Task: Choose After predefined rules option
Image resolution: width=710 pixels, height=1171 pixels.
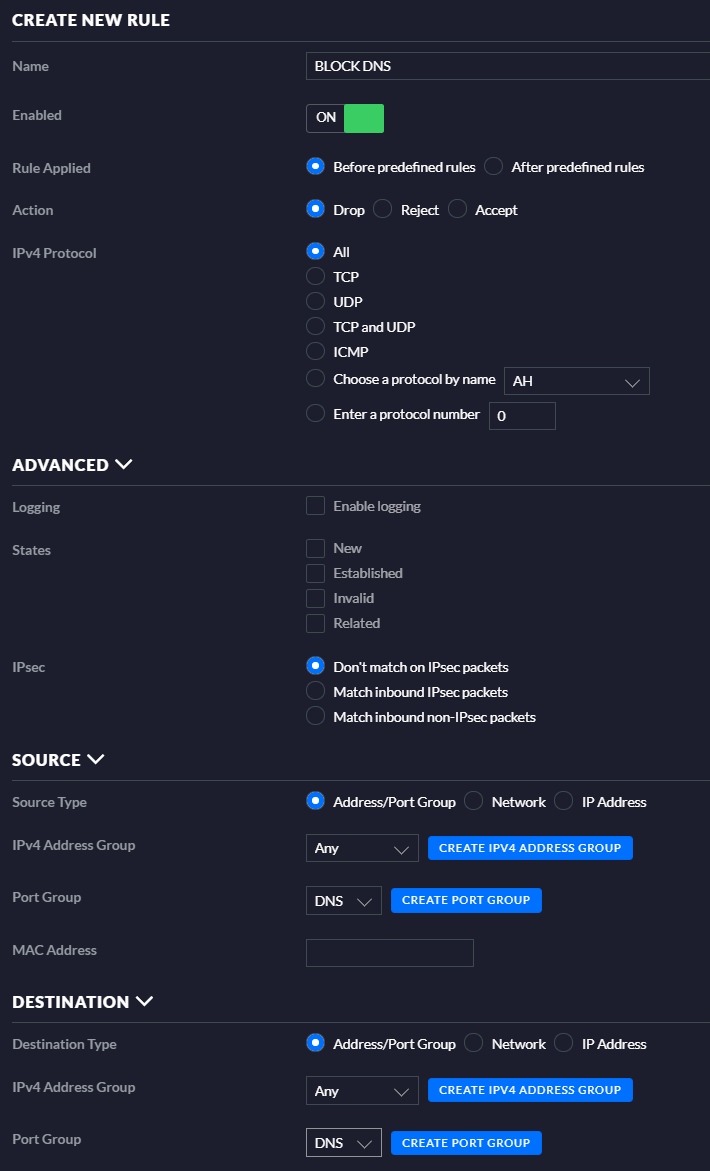Action: [x=494, y=167]
